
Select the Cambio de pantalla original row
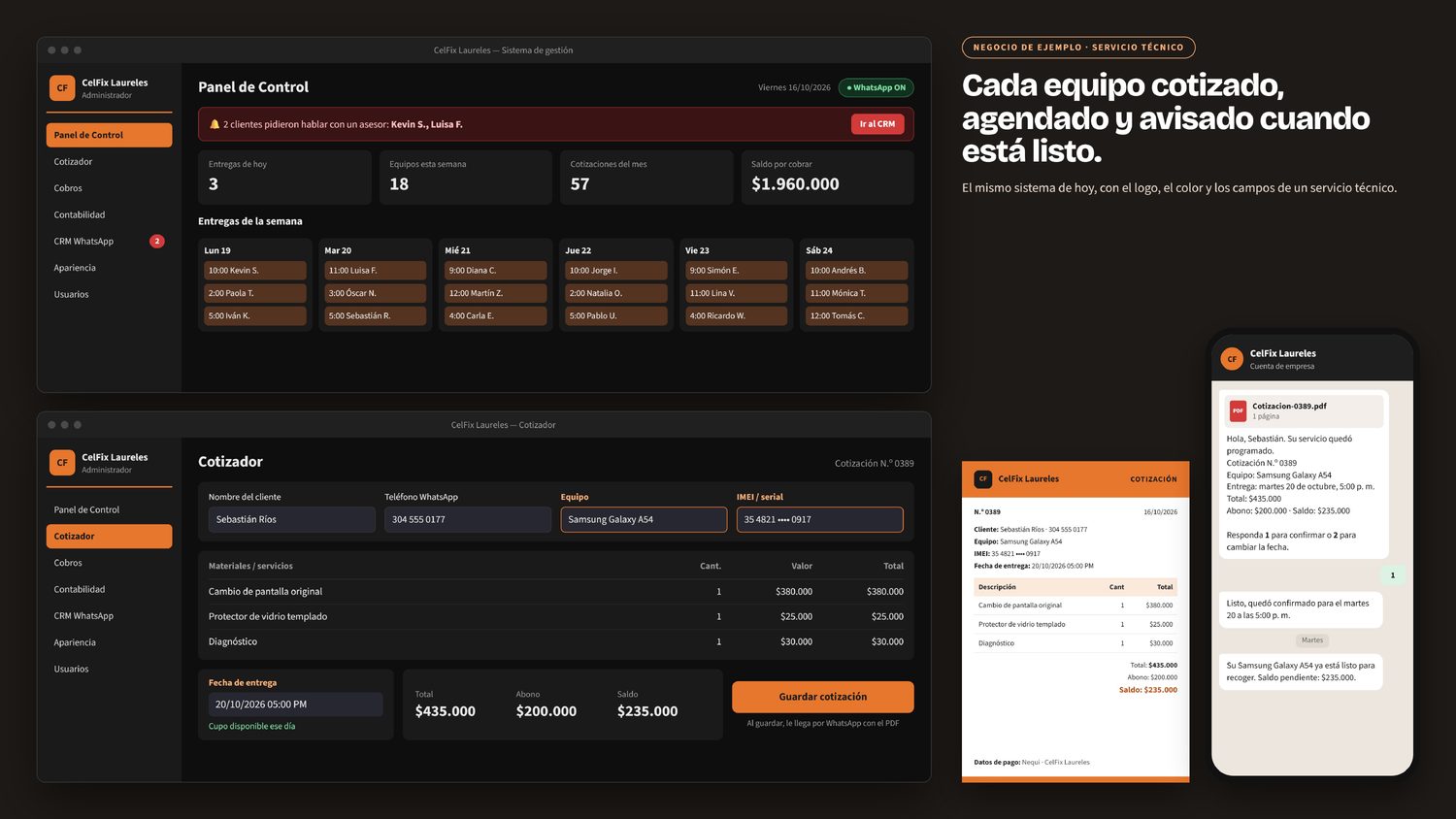[x=556, y=592]
